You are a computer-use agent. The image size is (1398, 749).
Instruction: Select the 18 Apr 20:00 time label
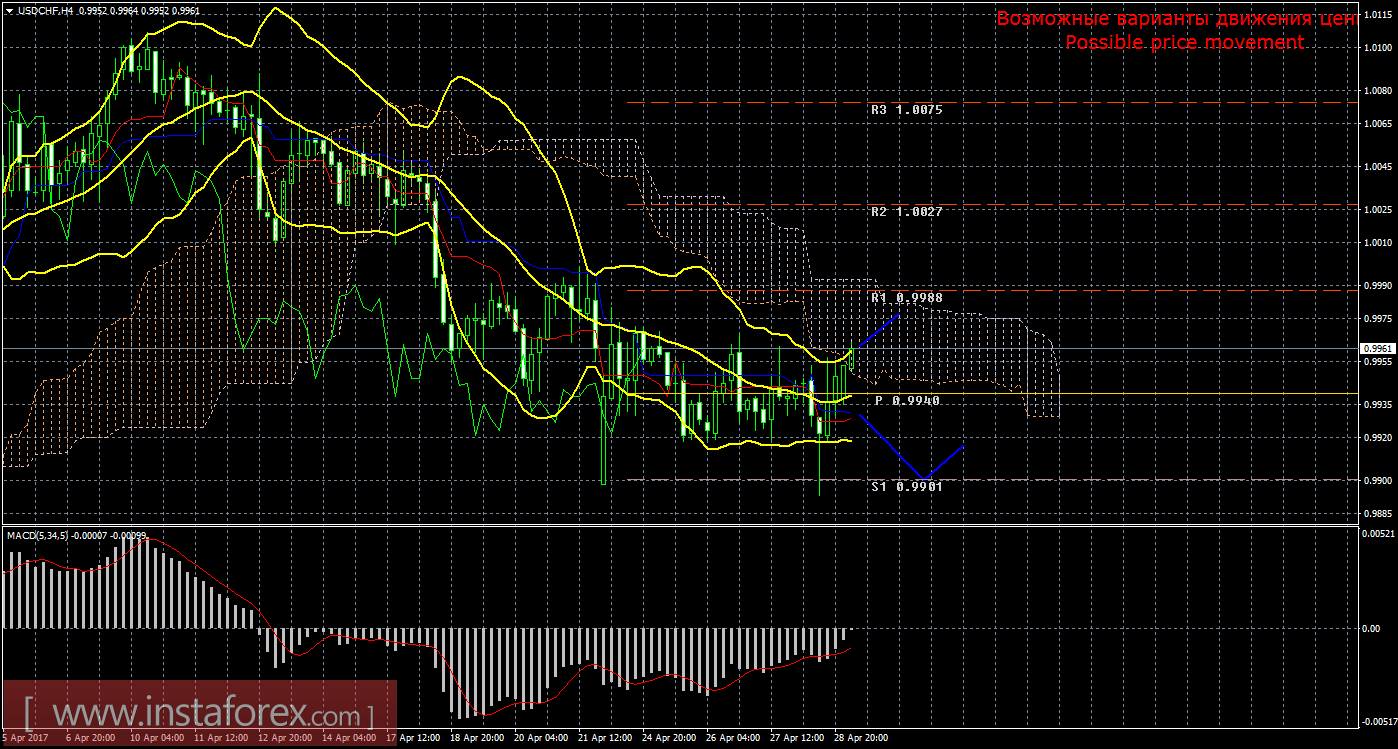[x=477, y=738]
